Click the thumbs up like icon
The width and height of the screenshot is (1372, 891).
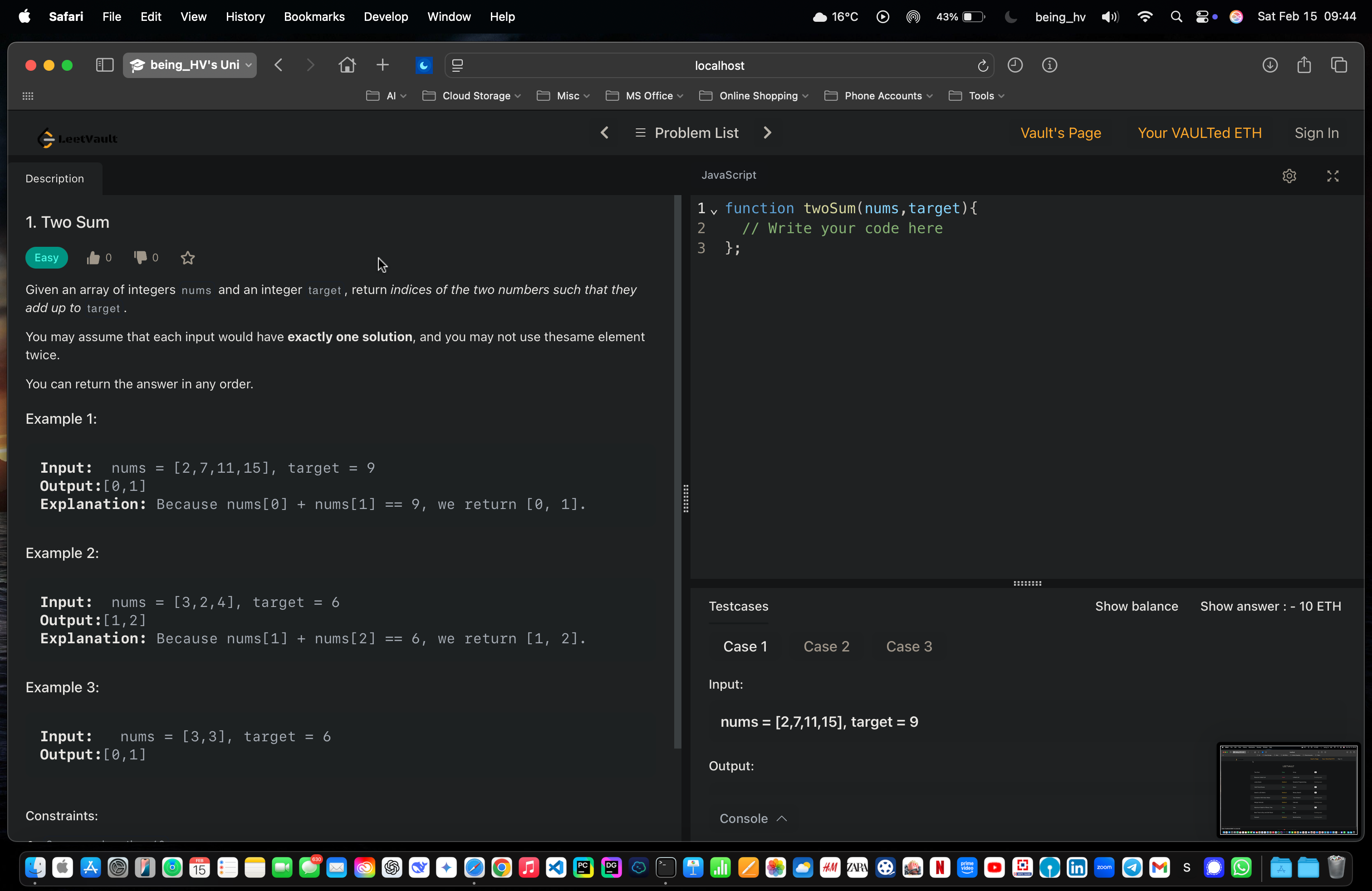93,258
